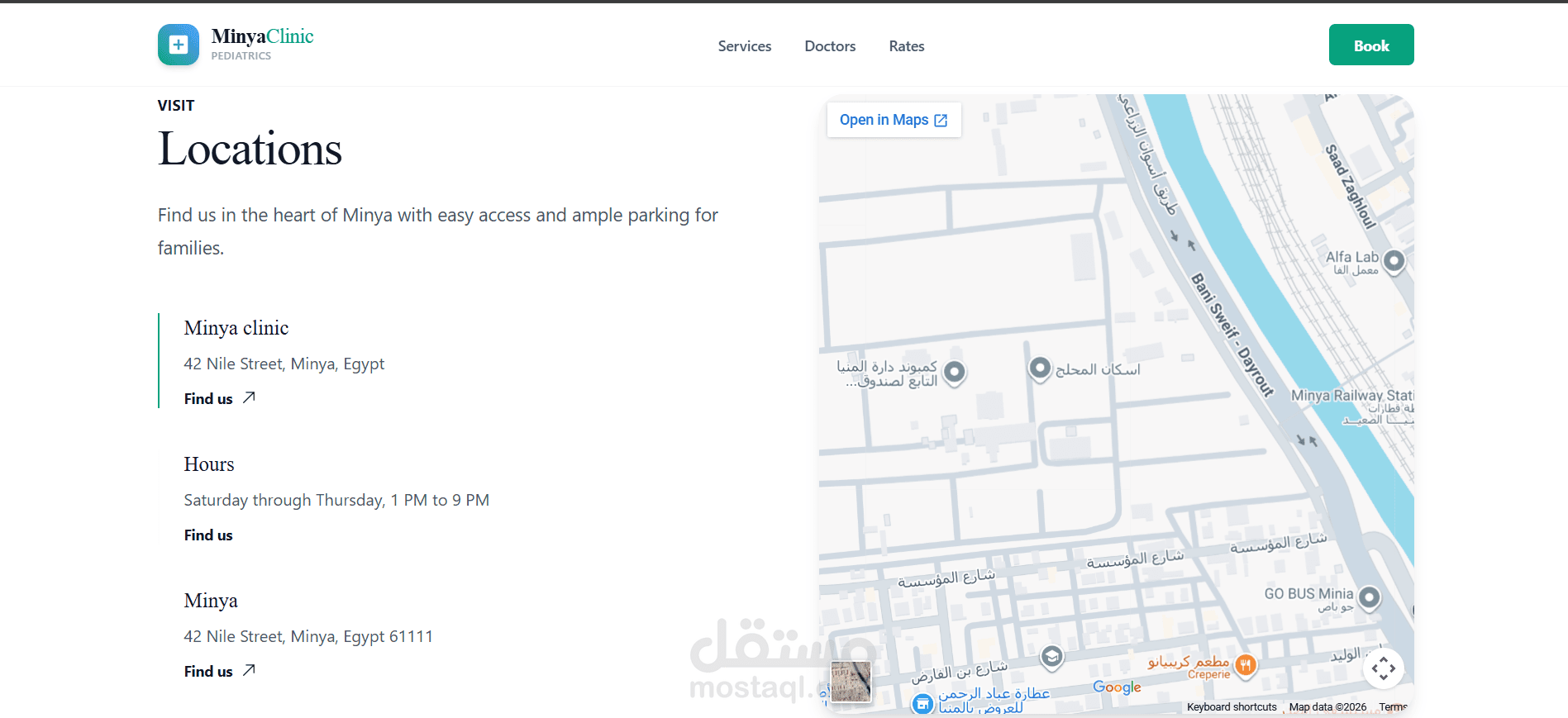Screen dimensions: 1568x718
Task: Click the Minya Railway Station map label
Action: click(x=1352, y=396)
